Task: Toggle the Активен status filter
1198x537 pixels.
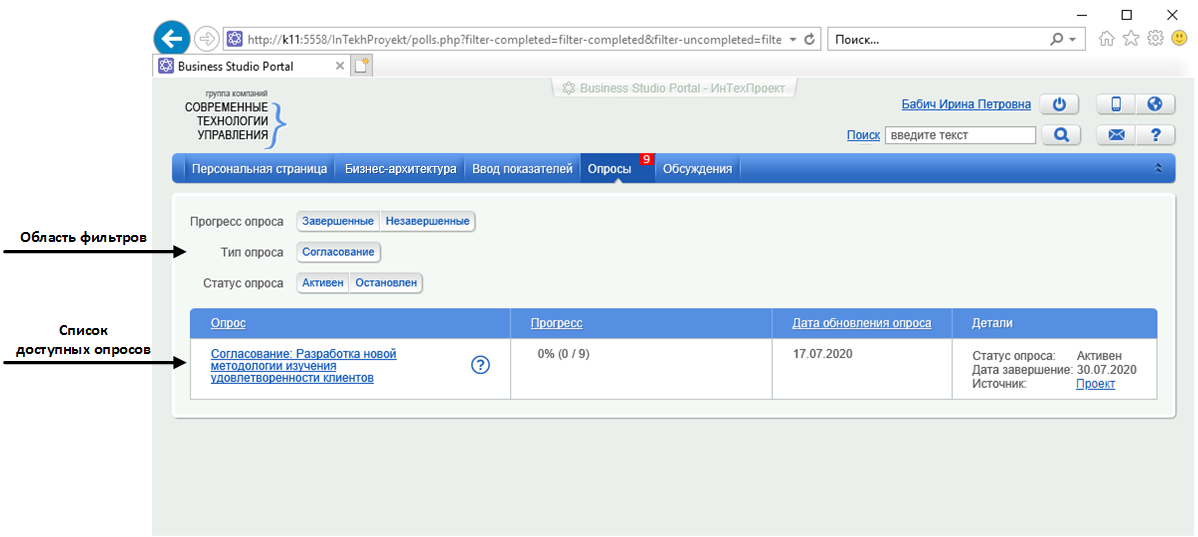Action: click(323, 283)
